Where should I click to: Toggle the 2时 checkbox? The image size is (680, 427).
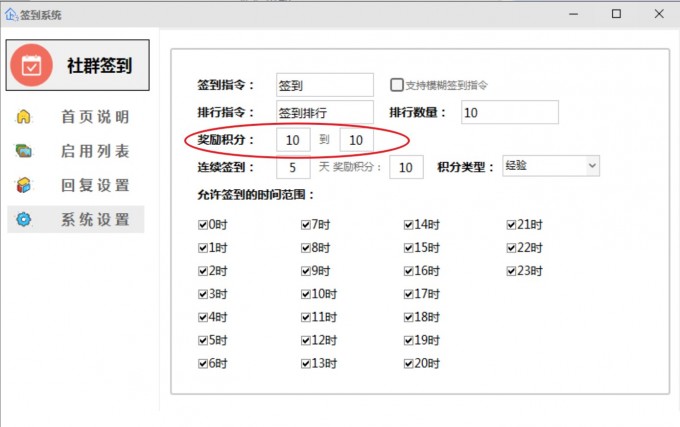203,271
